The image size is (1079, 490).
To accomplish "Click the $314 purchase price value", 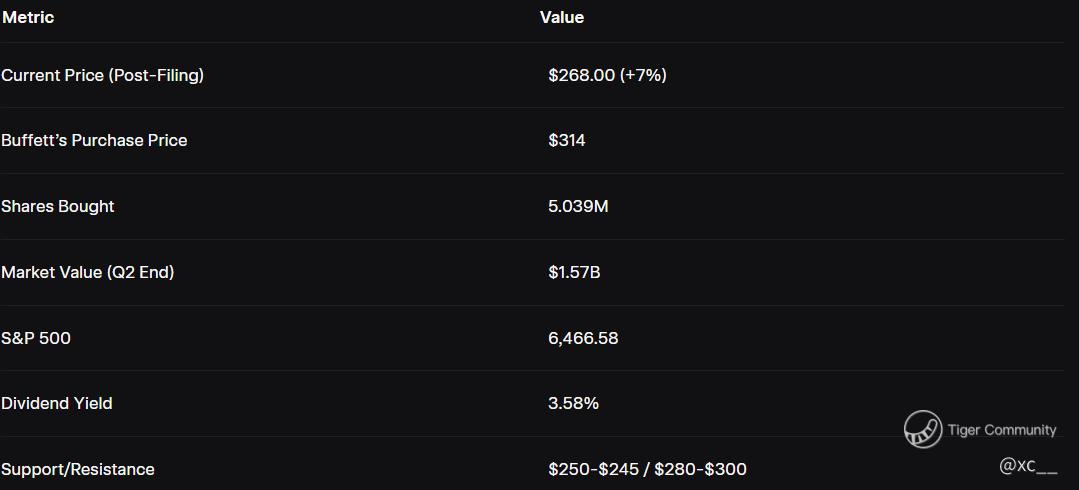I will (567, 140).
